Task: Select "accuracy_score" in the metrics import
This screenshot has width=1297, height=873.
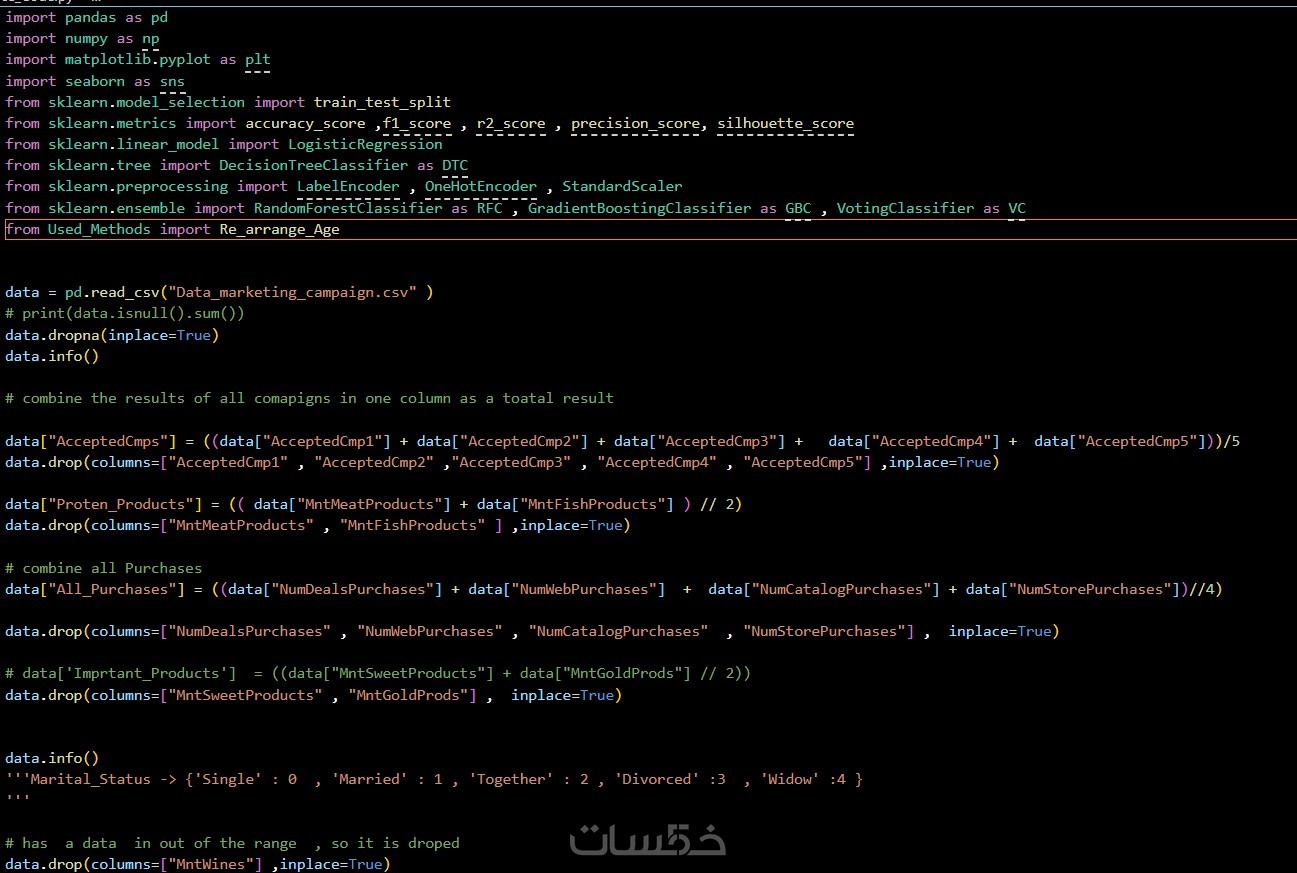Action: [305, 123]
